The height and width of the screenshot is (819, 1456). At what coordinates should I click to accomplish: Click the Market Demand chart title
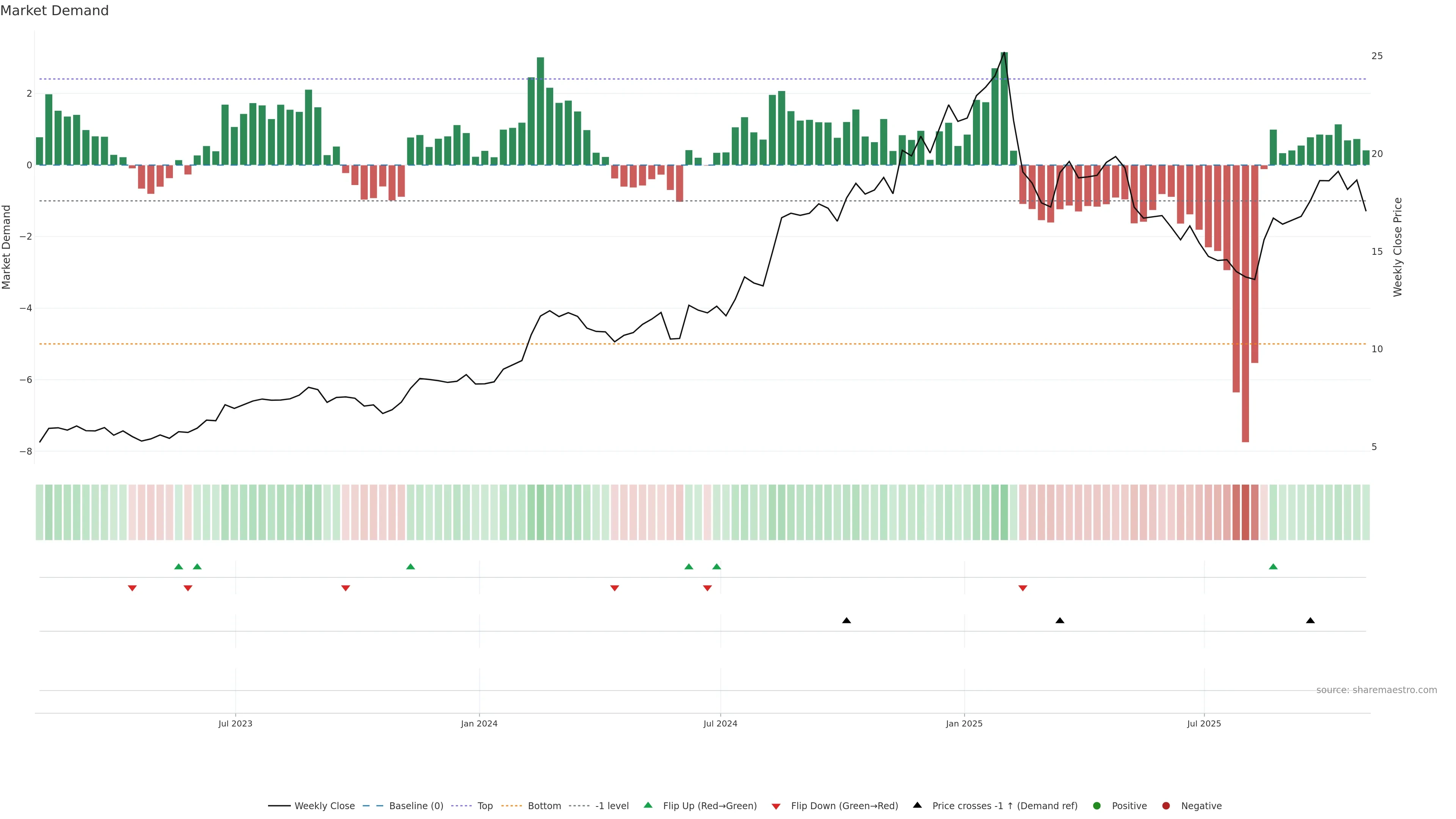[54, 11]
